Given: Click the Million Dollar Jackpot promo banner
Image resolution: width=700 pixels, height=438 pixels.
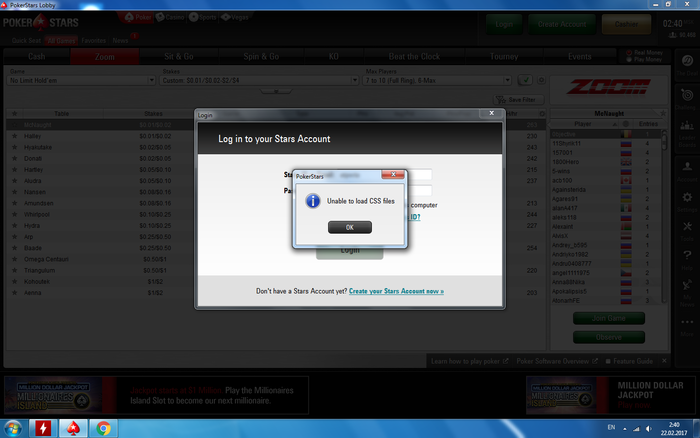Looking at the screenshot, I should [611, 395].
